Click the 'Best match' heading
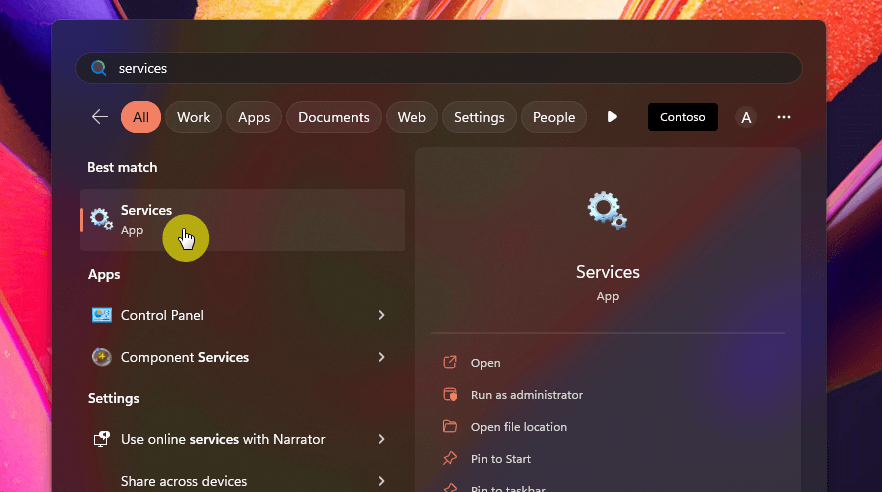The width and height of the screenshot is (882, 492). (x=122, y=168)
